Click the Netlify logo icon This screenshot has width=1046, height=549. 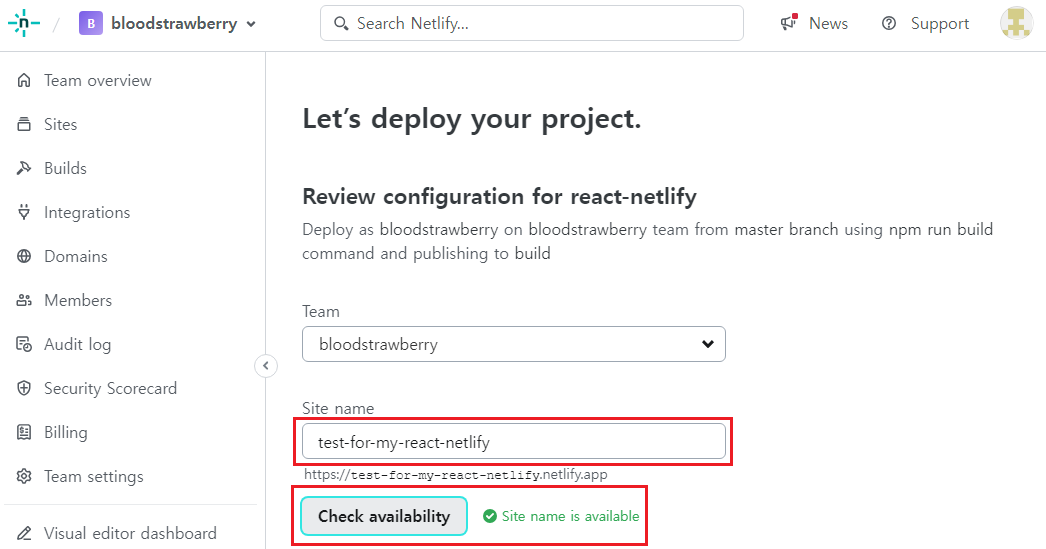click(23, 23)
